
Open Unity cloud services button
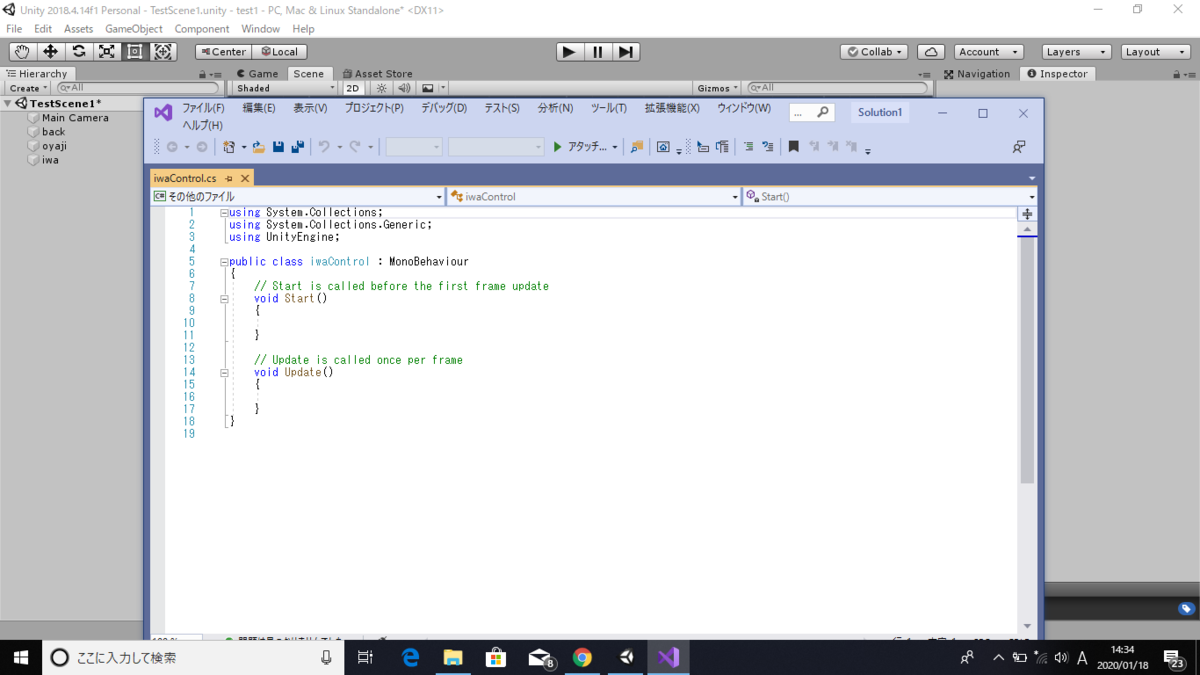click(931, 52)
